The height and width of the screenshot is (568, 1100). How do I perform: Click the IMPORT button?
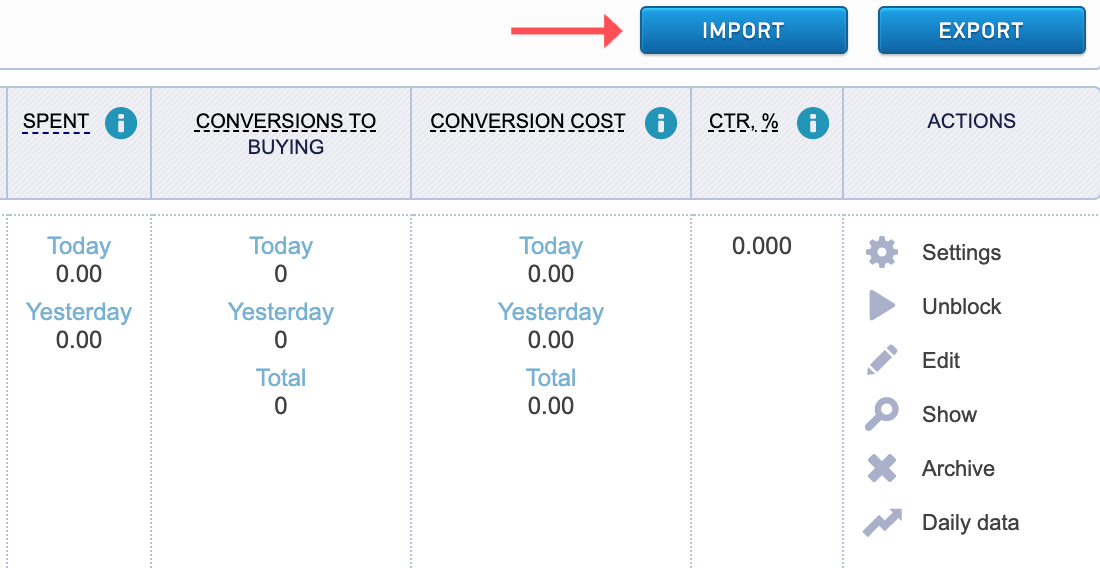click(743, 31)
